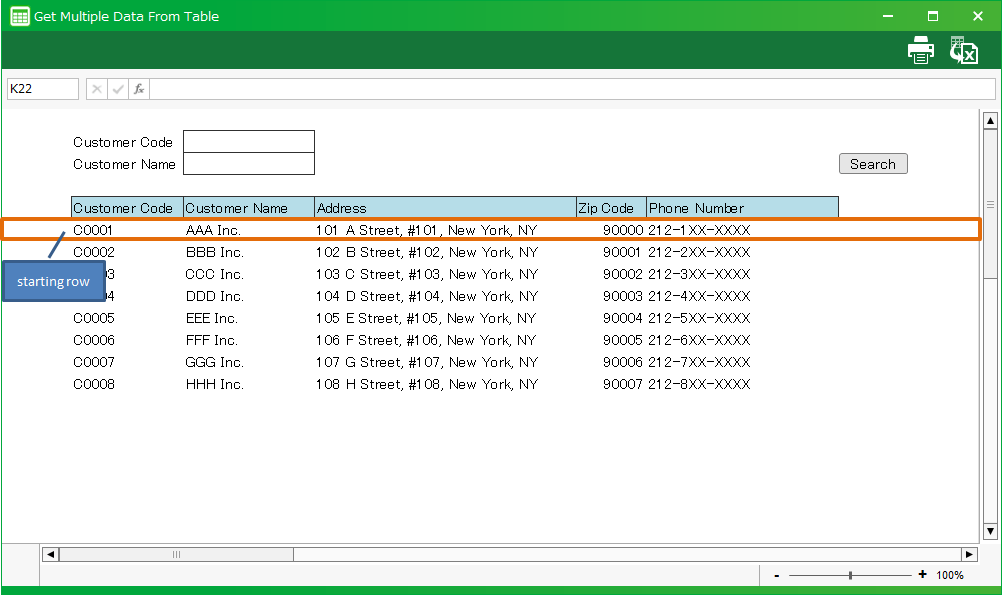Click the 100% zoom level text
Viewport: 1002px width, 595px height.
coord(950,575)
